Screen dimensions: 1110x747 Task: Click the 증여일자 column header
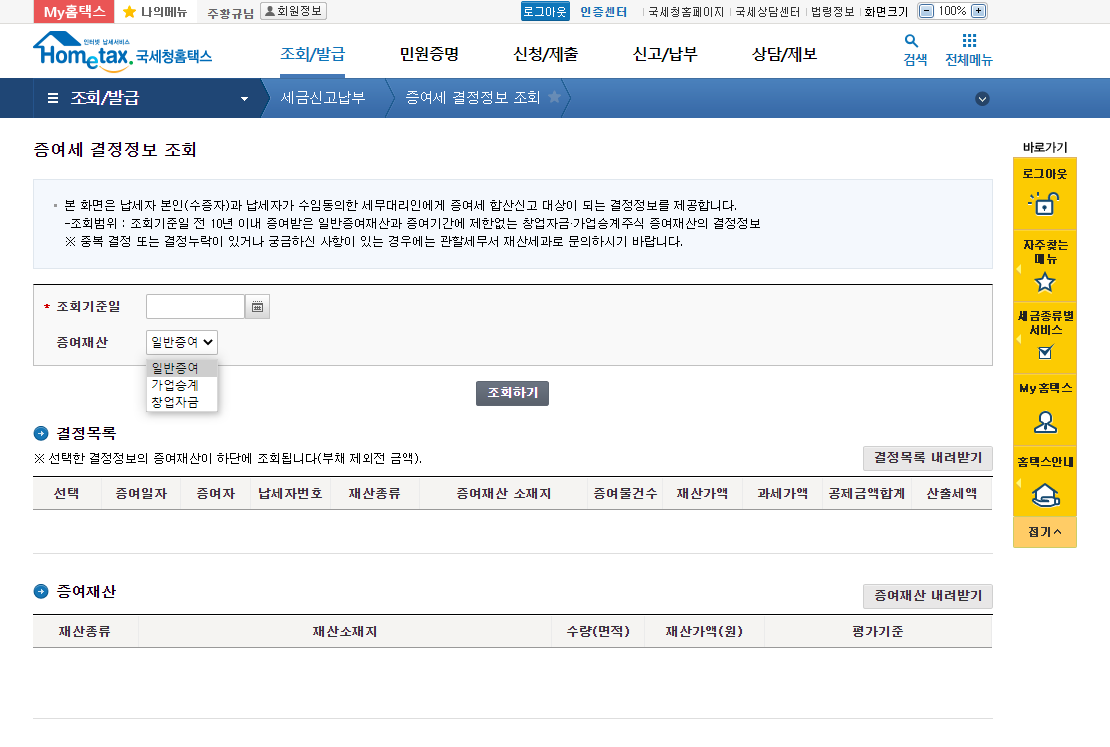[x=141, y=494]
